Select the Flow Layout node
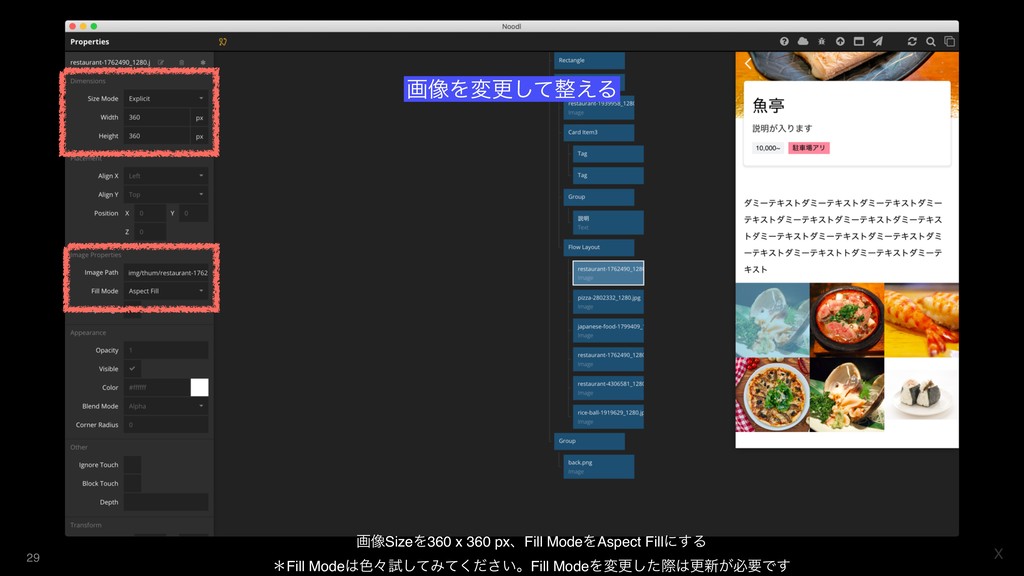The height and width of the screenshot is (576, 1024). 599,248
